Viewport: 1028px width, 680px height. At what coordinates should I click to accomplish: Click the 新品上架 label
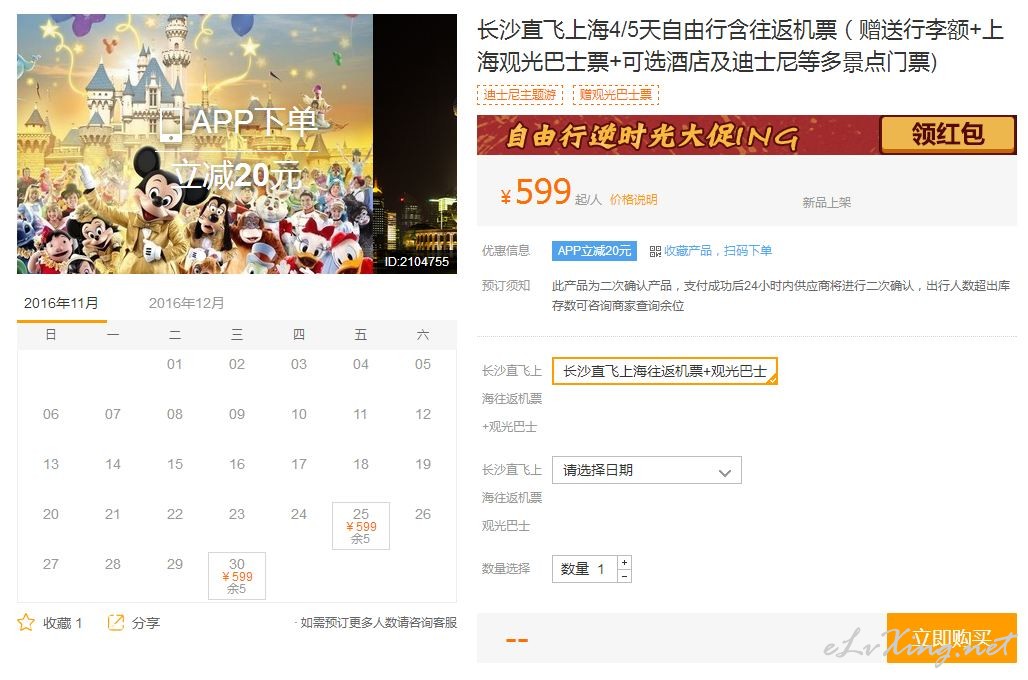tap(827, 203)
